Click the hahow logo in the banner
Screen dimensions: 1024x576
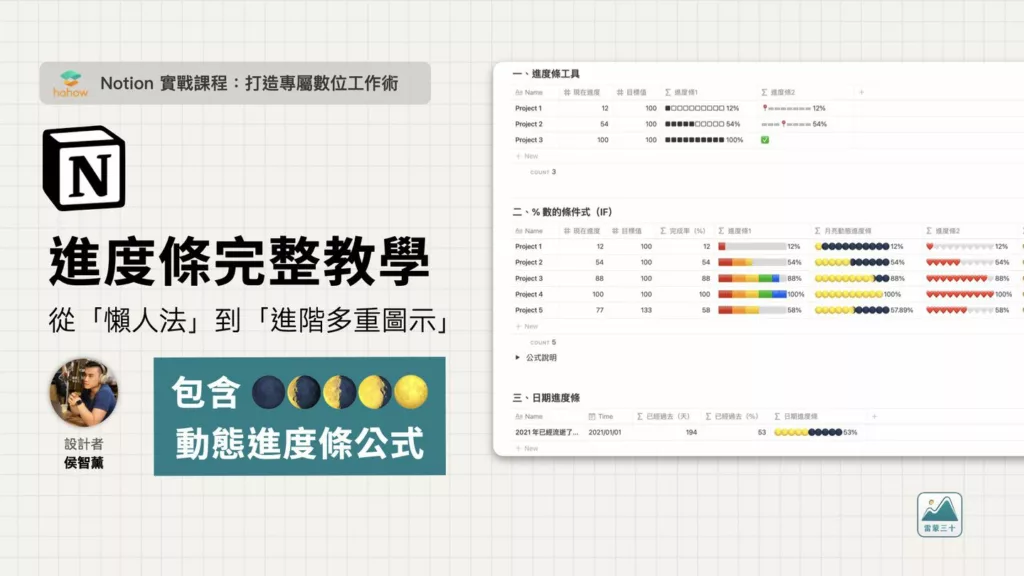pyautogui.click(x=71, y=84)
